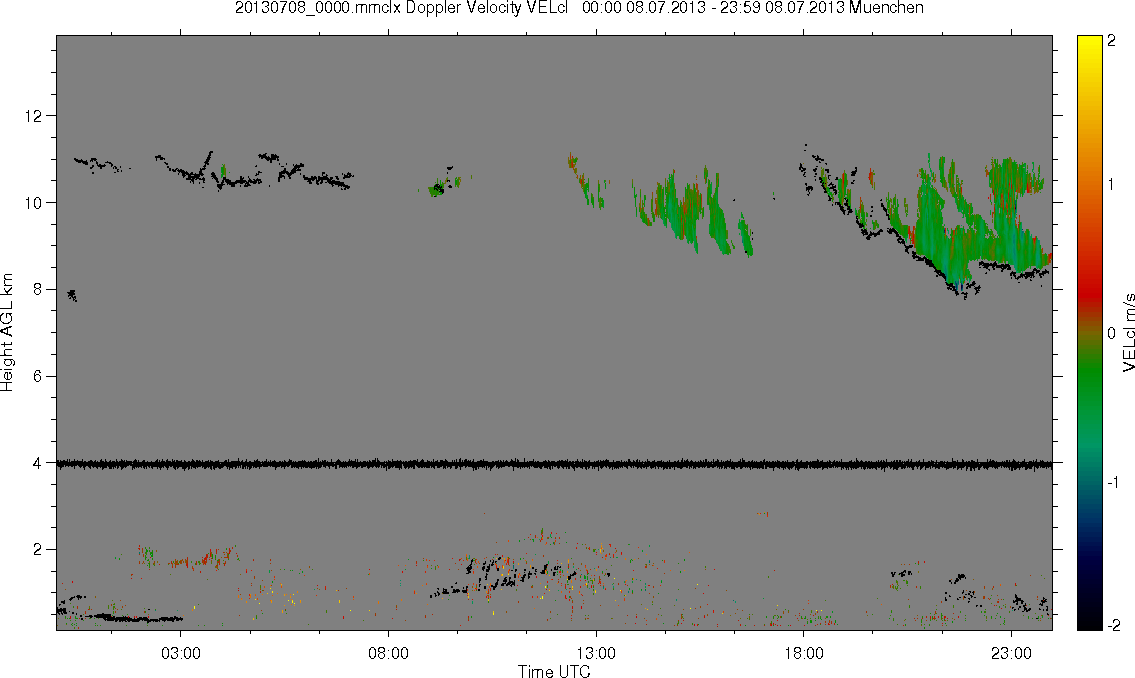Image resolution: width=1135 pixels, height=678 pixels.
Task: Click the 18:00 time tick label
Action: [803, 653]
